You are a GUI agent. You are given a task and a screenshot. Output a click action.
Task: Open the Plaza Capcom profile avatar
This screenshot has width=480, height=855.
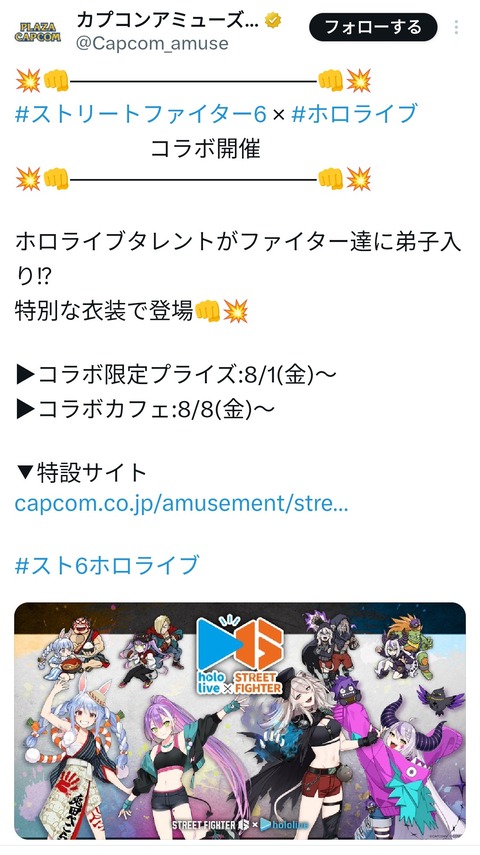(37, 31)
